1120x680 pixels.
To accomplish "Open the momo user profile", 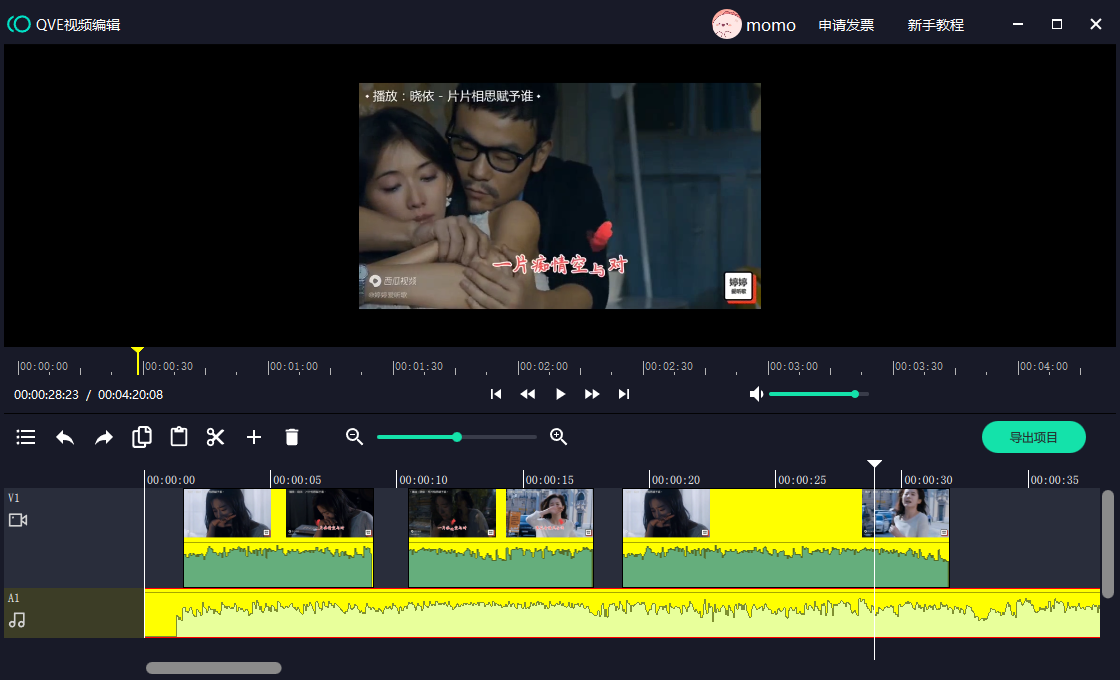I will pyautogui.click(x=754, y=25).
